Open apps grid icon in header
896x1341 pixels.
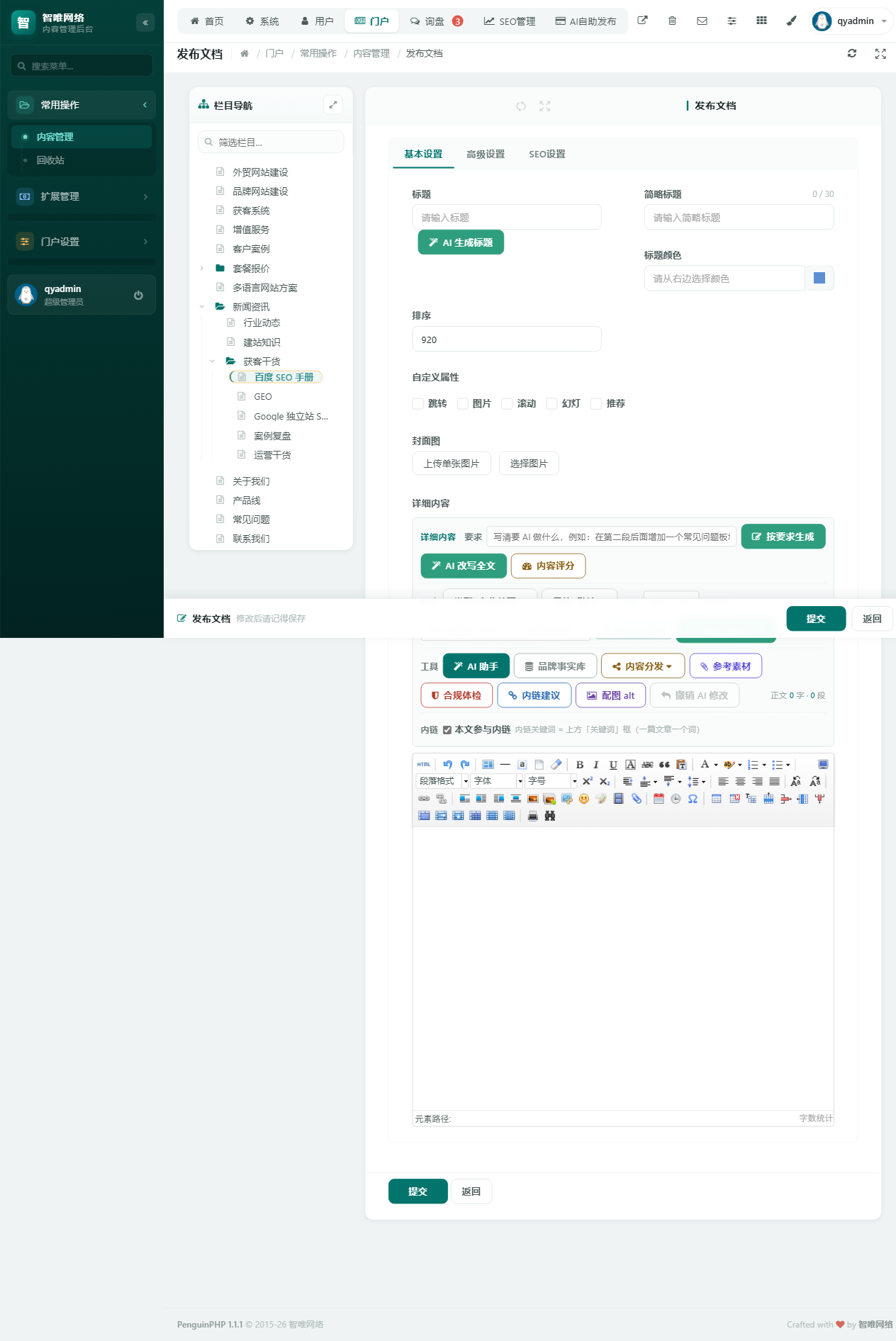click(x=761, y=21)
